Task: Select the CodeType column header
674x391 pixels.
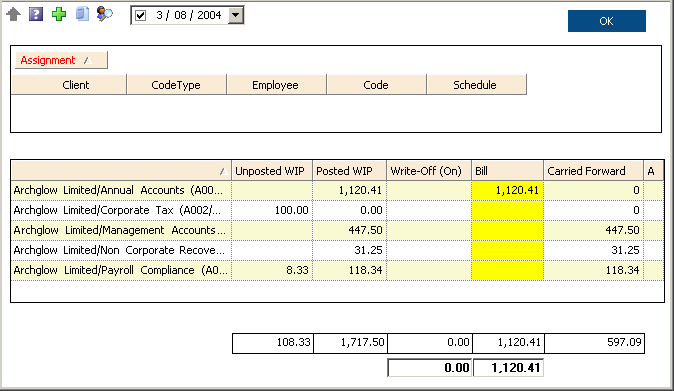Action: point(177,85)
